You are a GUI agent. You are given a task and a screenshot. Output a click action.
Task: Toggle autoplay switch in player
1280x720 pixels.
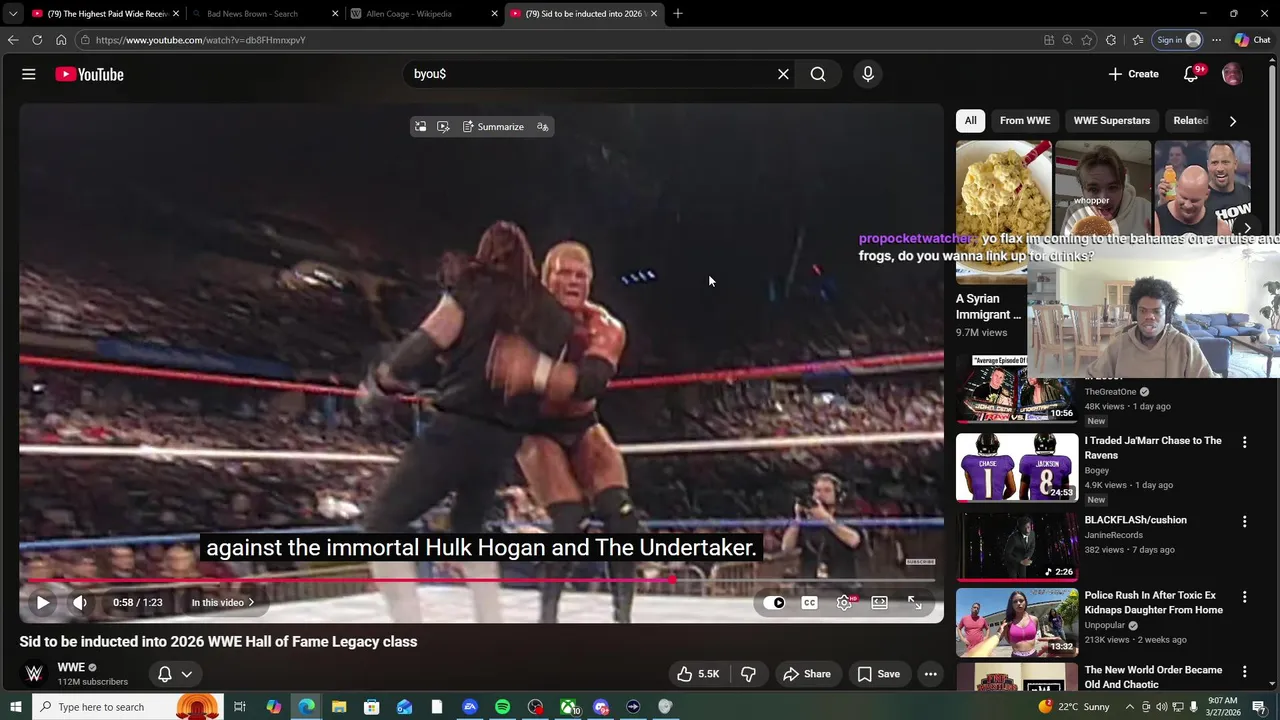(x=775, y=602)
